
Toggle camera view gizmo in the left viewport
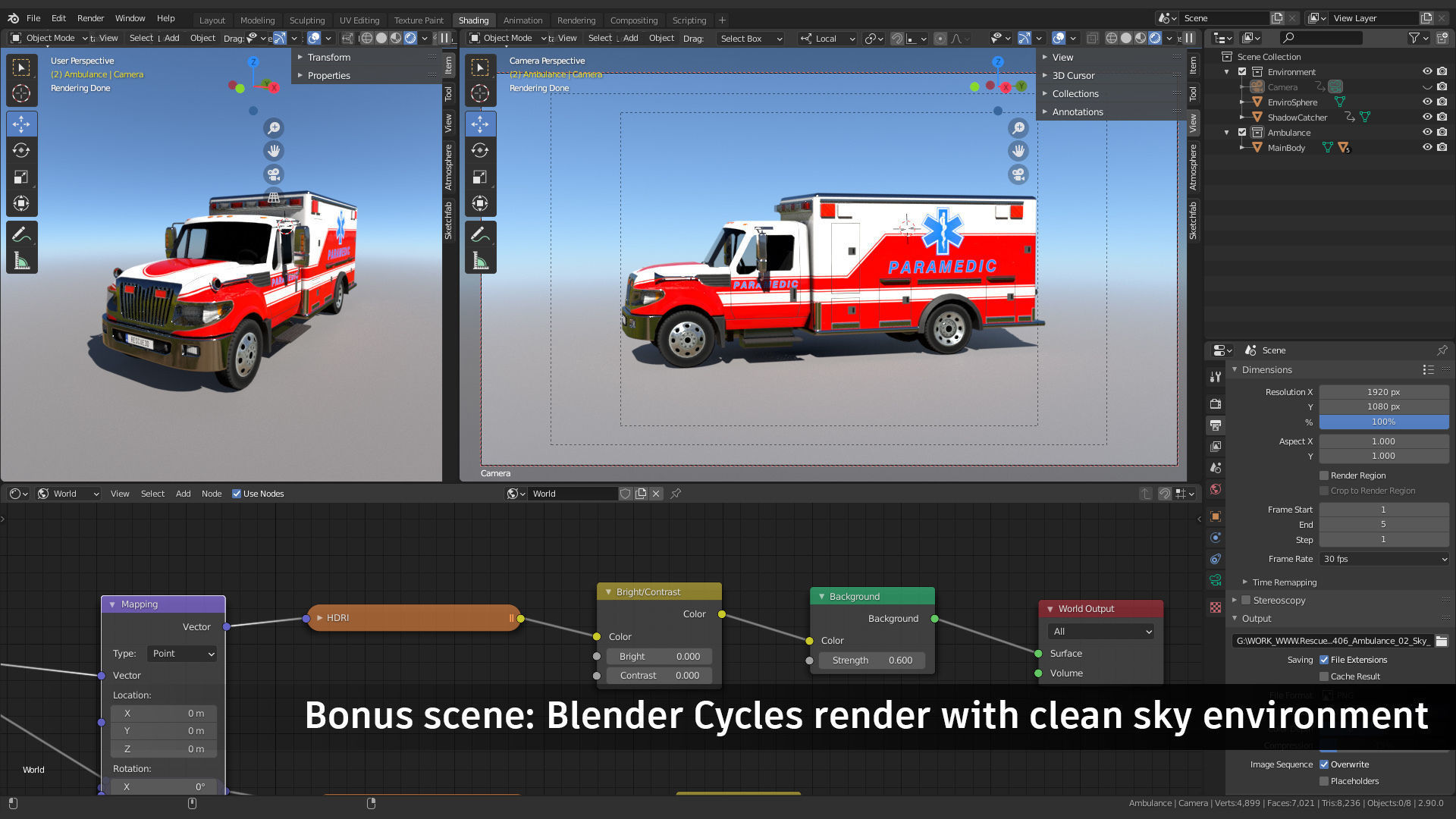coord(274,174)
